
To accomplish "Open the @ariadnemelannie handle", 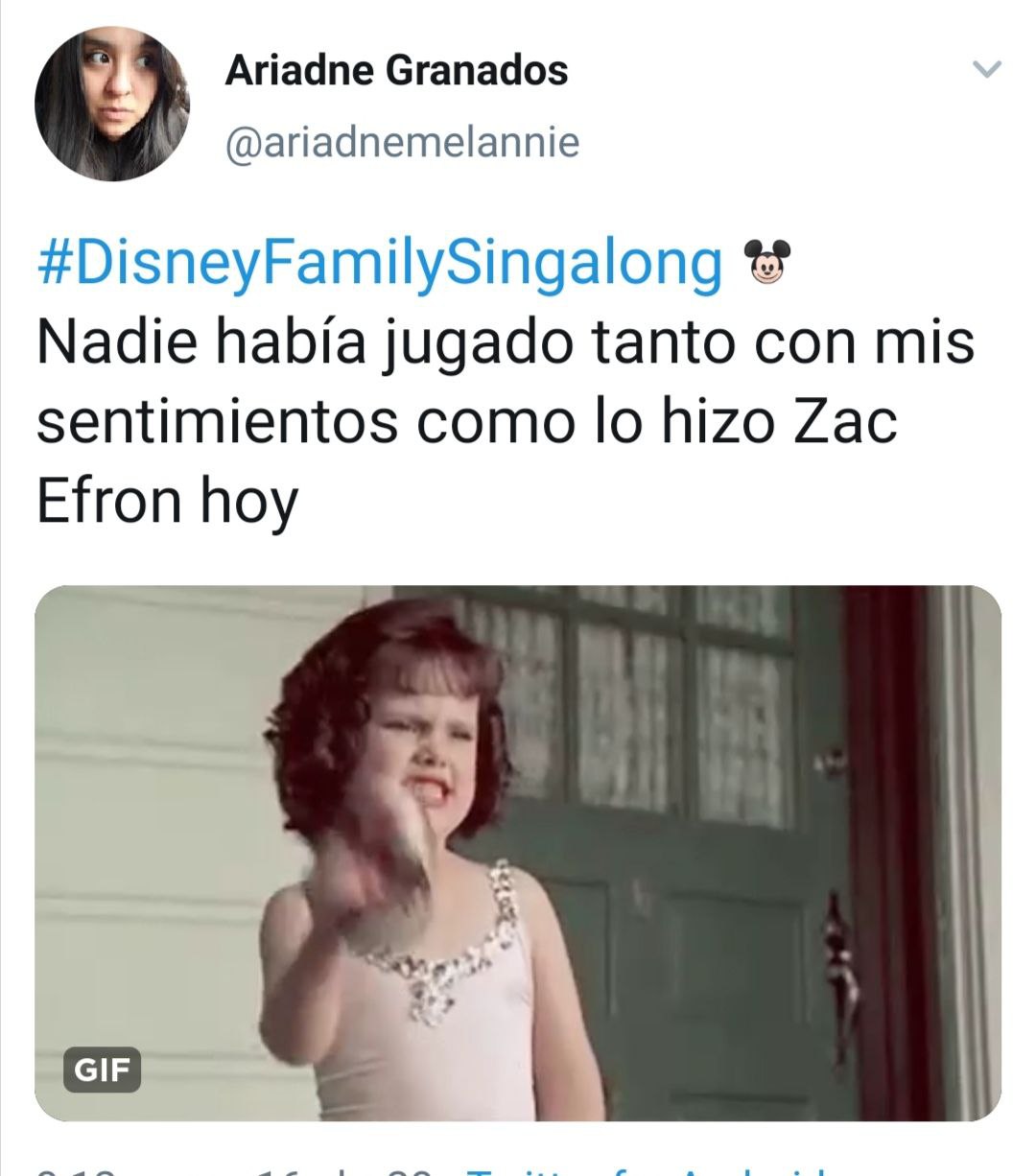I will tap(402, 142).
